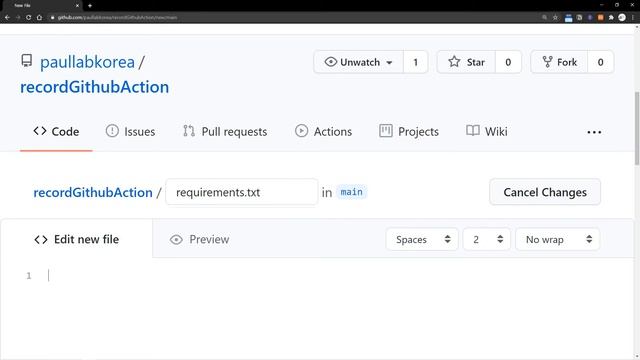
Task: Expand the more tabs ellipsis menu
Action: 594,132
